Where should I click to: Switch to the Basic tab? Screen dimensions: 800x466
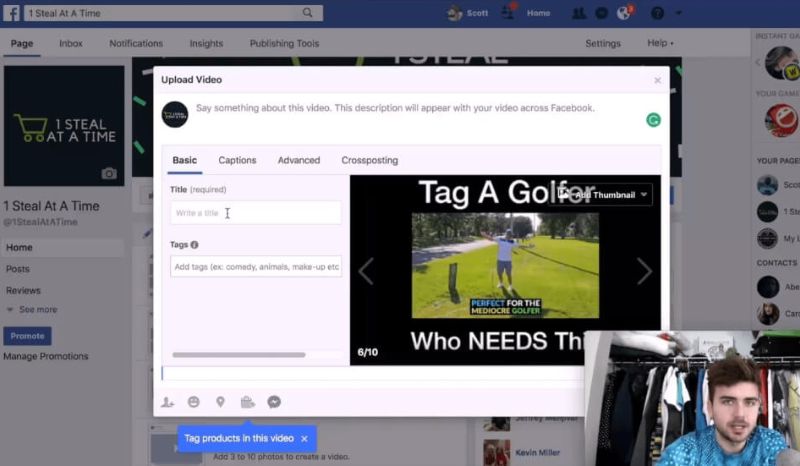(185, 160)
